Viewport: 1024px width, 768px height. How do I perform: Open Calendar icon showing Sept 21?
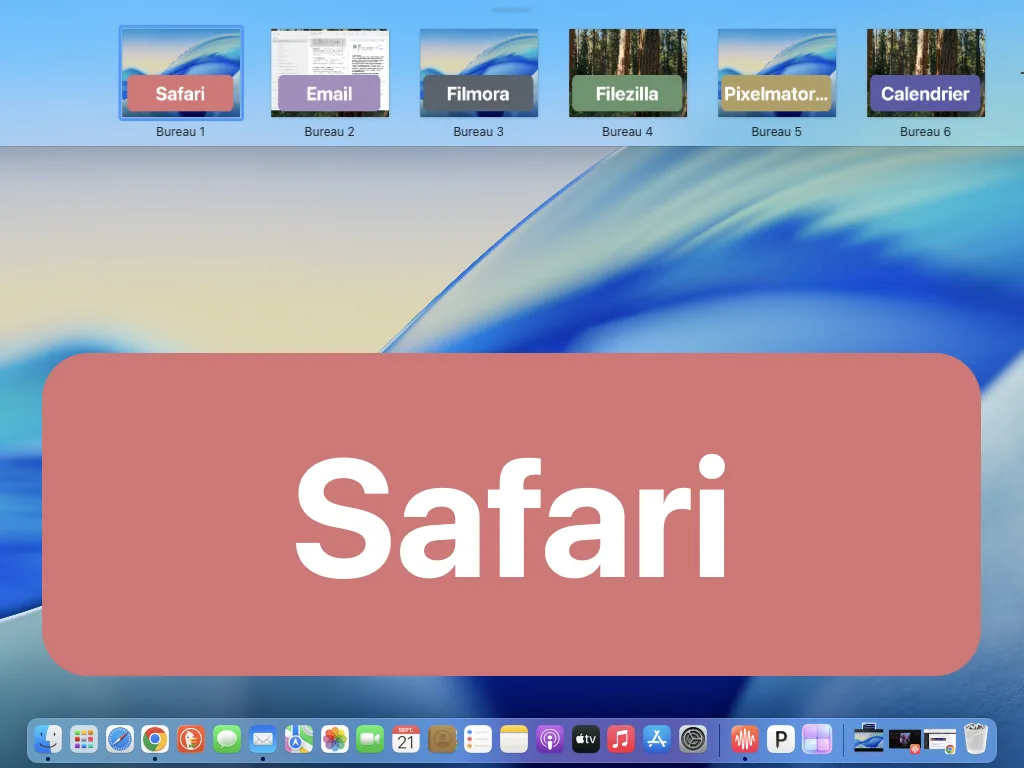406,739
